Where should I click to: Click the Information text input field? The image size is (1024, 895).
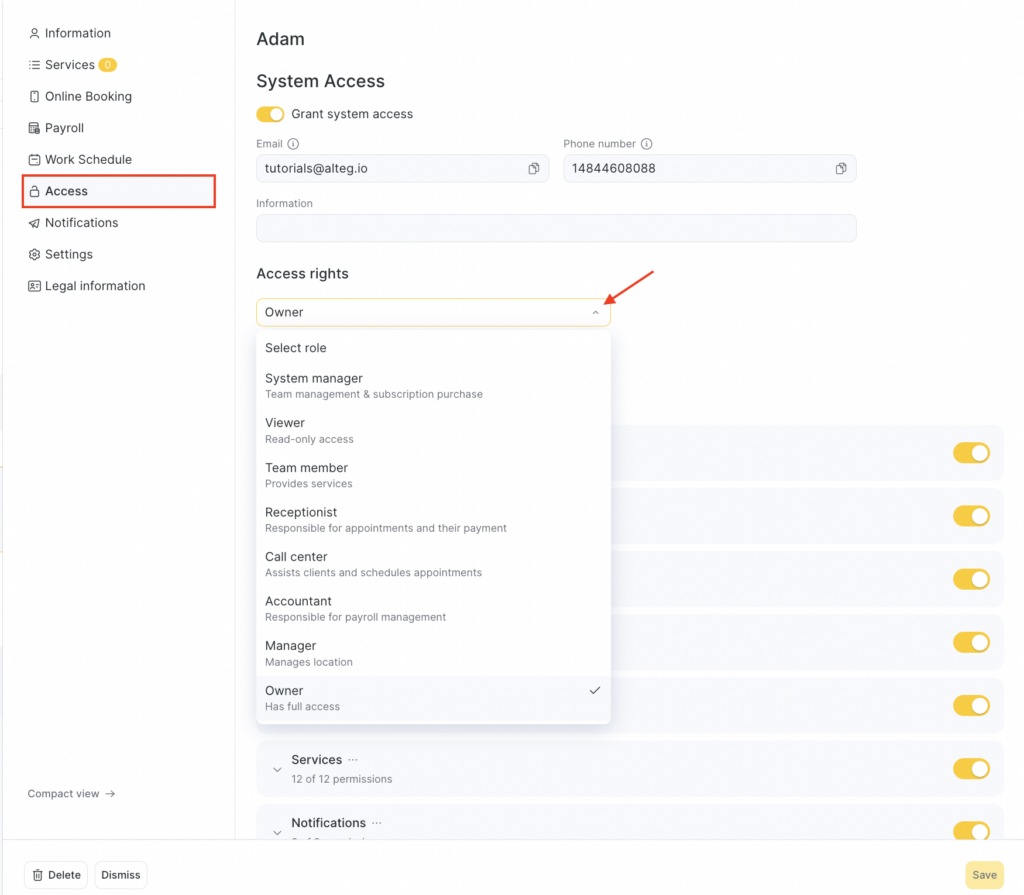coord(556,228)
